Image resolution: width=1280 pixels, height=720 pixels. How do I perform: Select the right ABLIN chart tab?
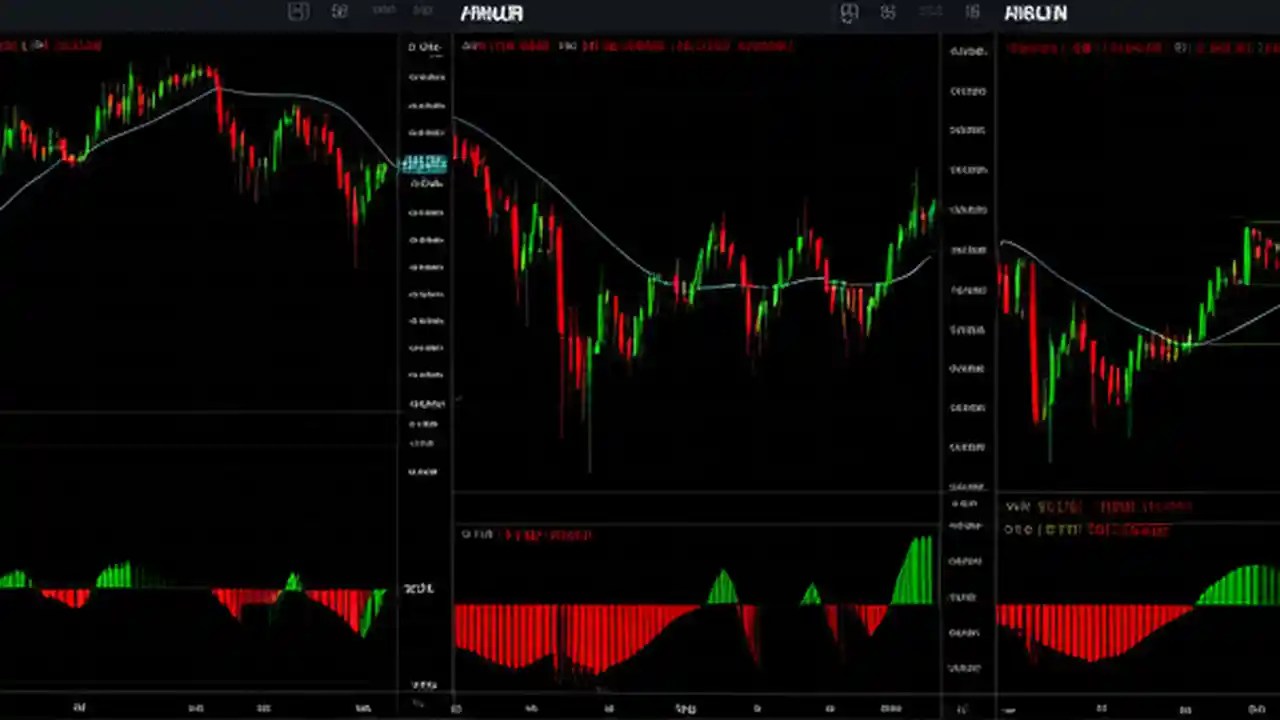point(1036,13)
